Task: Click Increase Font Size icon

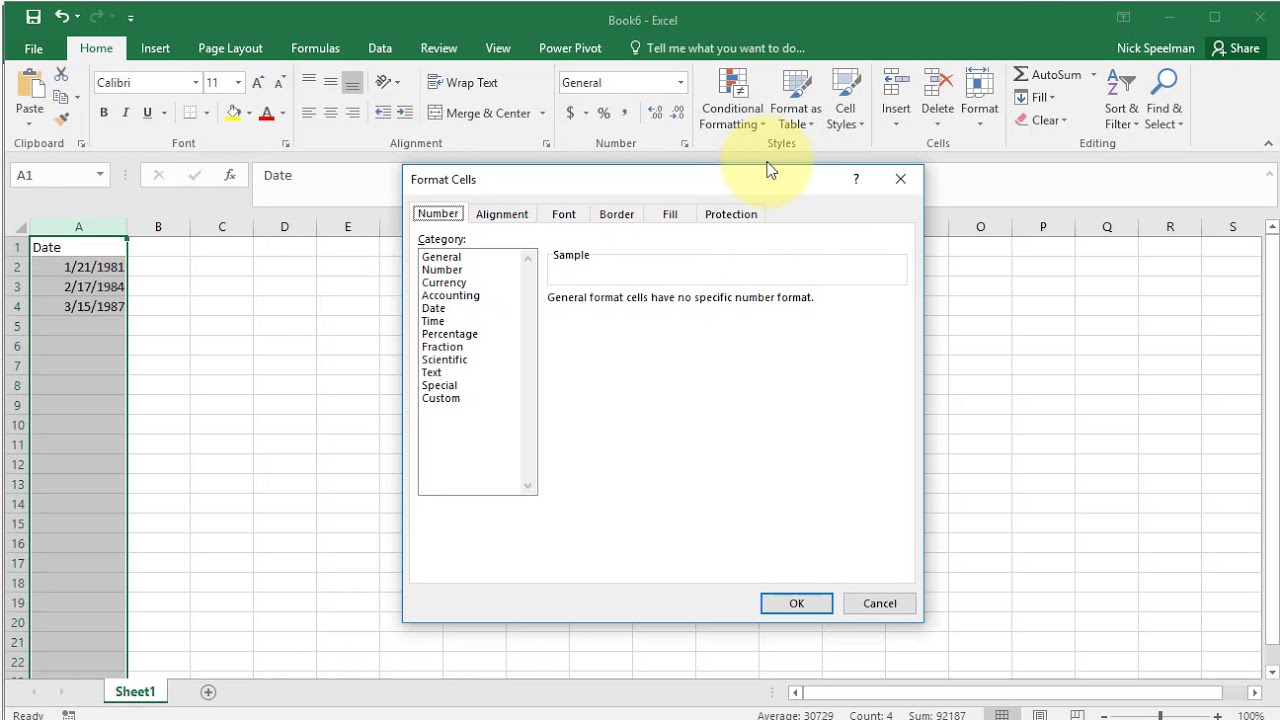Action: (x=259, y=83)
